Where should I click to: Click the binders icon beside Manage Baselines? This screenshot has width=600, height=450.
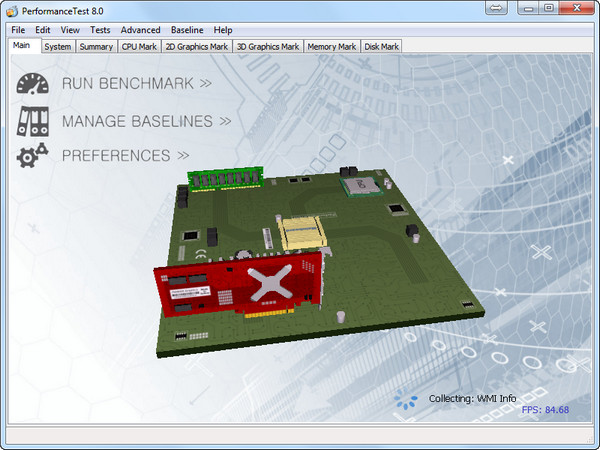click(x=33, y=120)
